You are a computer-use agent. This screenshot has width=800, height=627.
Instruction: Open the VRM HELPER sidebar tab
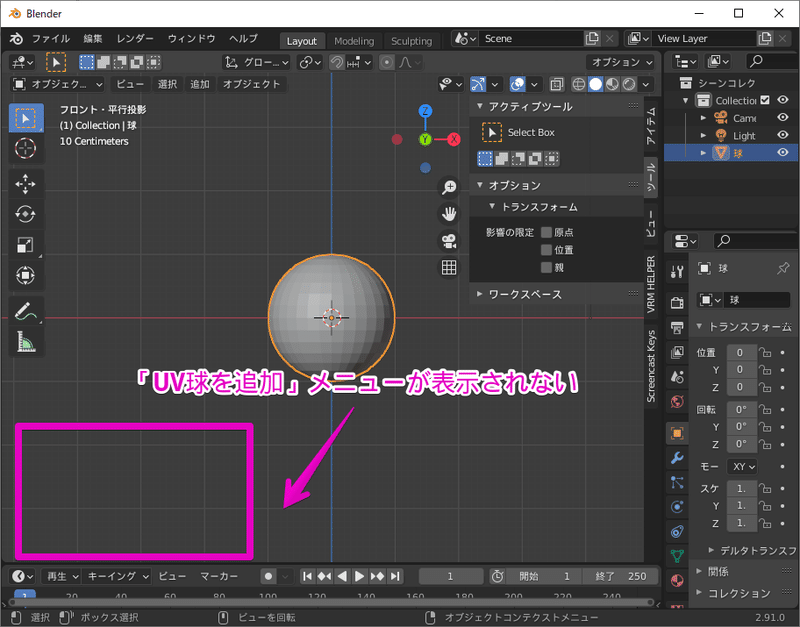click(651, 284)
